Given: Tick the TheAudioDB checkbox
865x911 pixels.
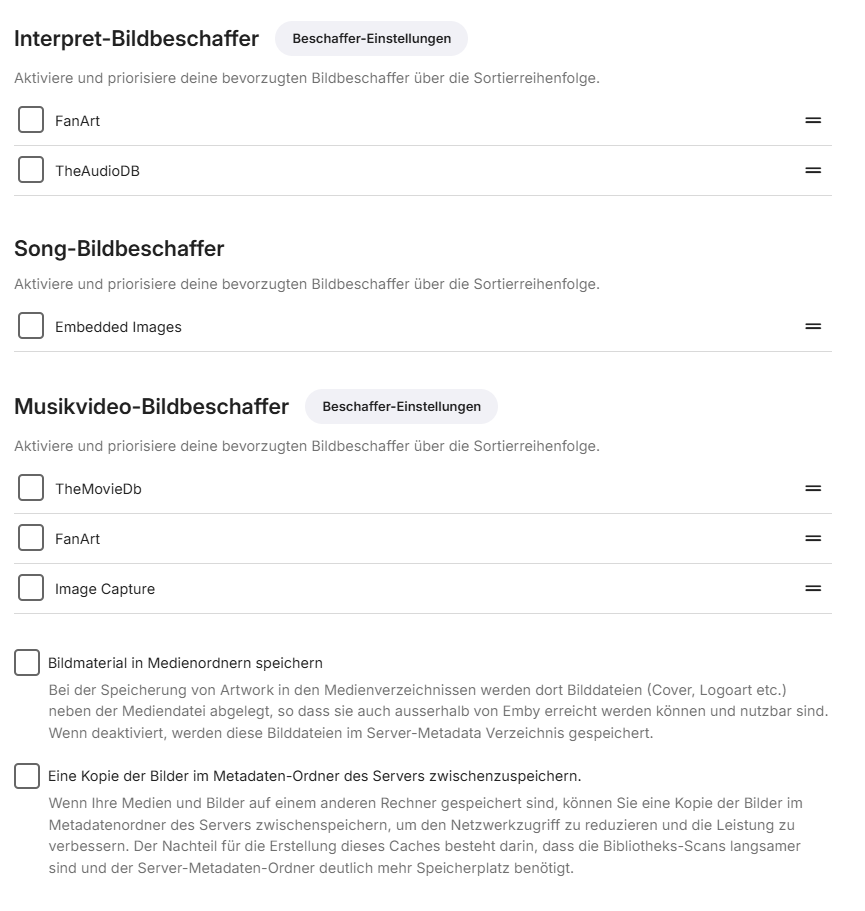Looking at the screenshot, I should click(x=31, y=171).
